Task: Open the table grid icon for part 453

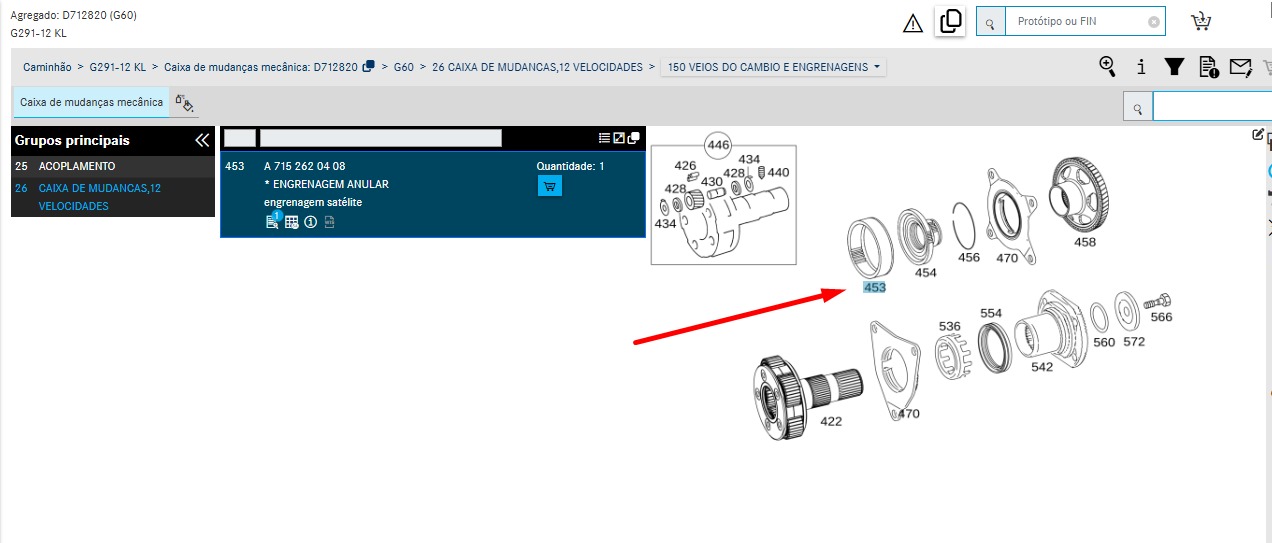Action: tap(292, 222)
